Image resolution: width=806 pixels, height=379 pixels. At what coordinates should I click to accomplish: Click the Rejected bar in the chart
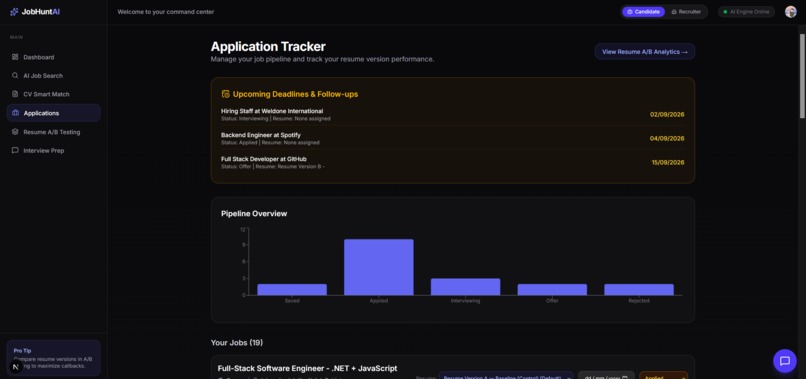point(638,290)
